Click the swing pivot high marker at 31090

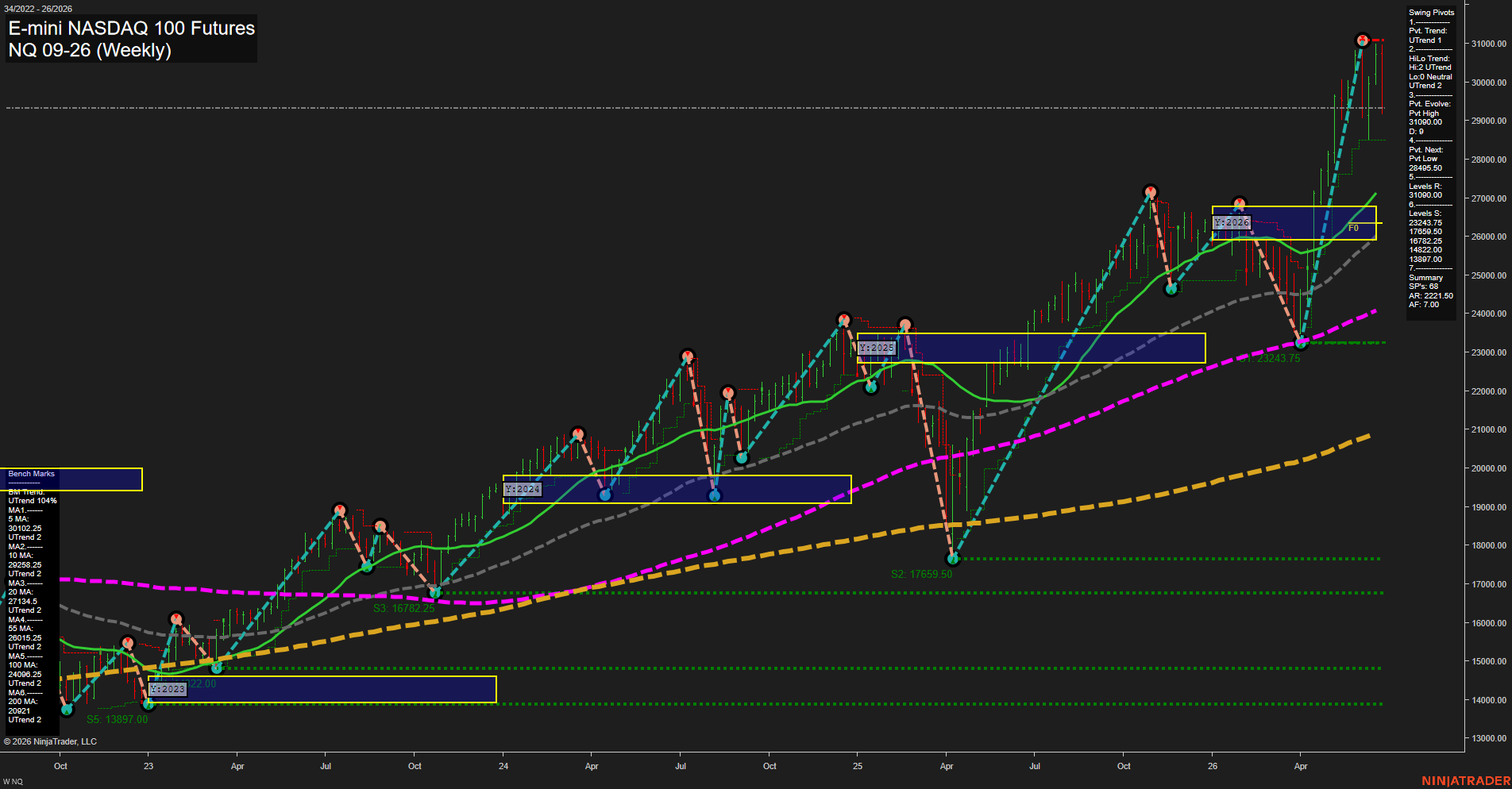pyautogui.click(x=1362, y=40)
